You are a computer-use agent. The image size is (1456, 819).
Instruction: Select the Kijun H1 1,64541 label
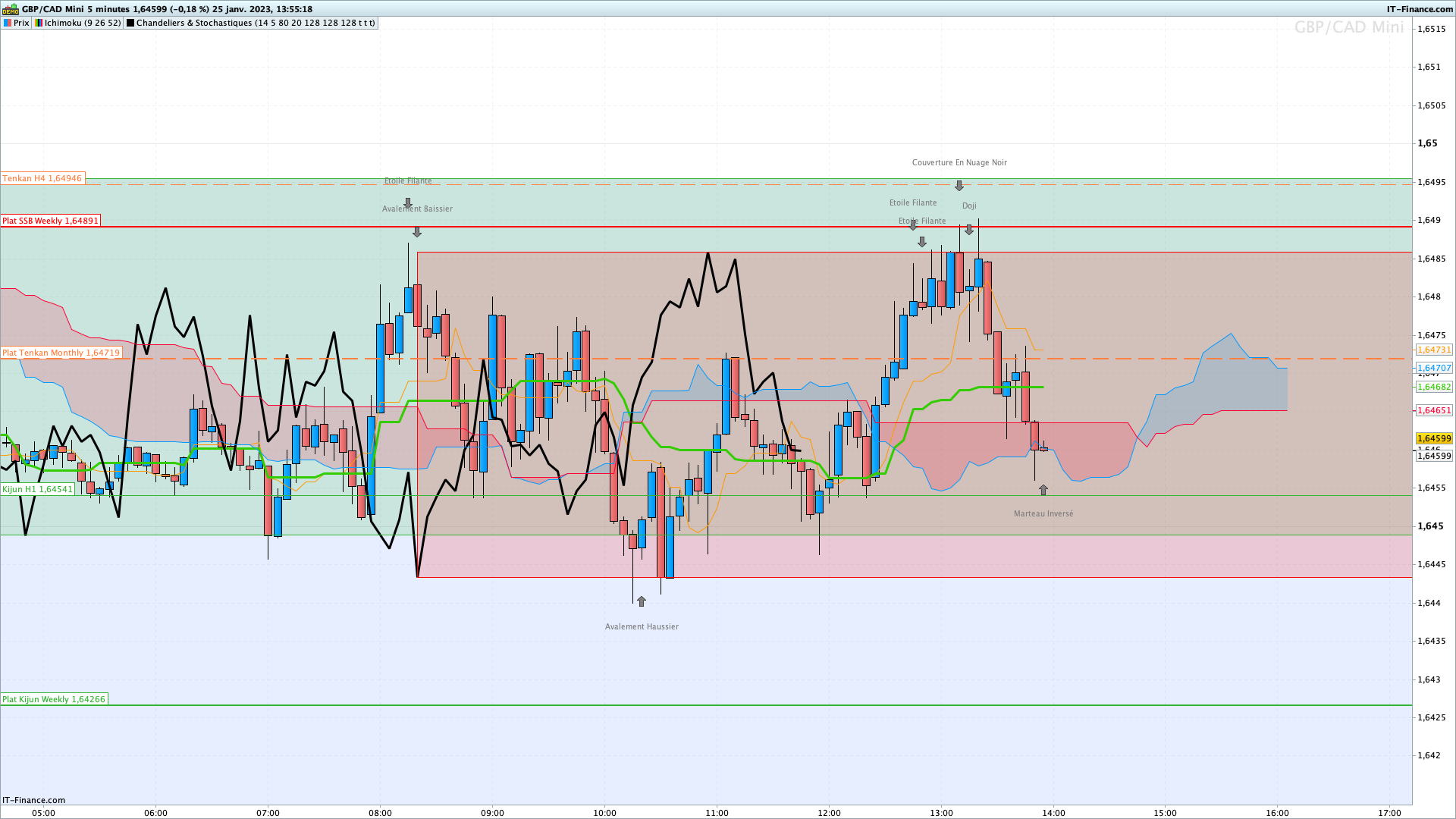(37, 489)
